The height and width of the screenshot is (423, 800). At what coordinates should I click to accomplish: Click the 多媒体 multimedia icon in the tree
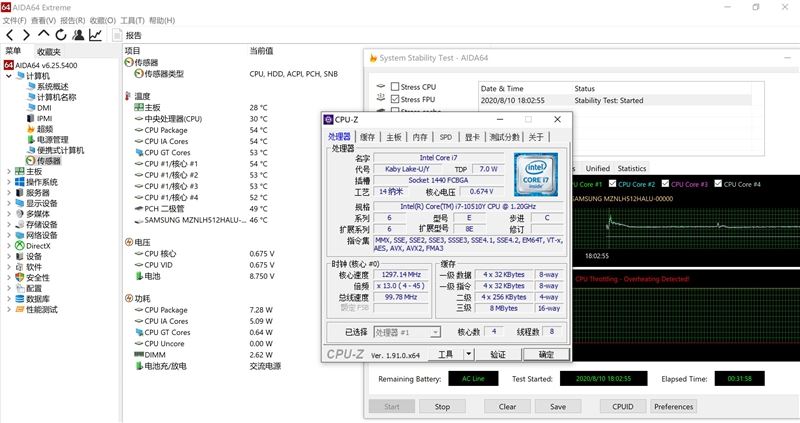pyautogui.click(x=20, y=214)
